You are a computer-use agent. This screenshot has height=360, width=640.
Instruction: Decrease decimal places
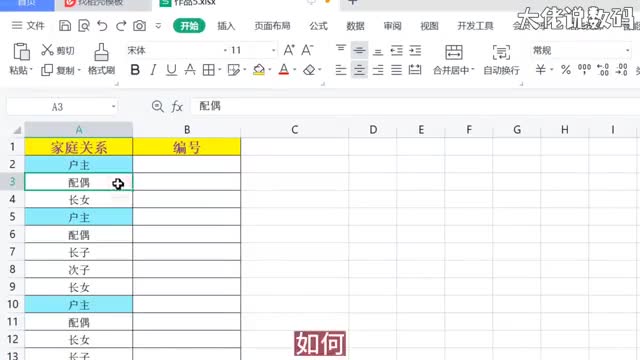click(622, 70)
